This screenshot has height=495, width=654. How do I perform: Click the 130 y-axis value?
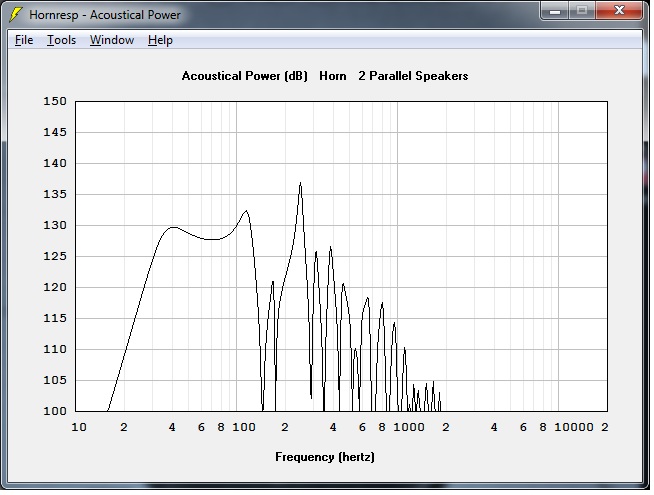coord(55,225)
